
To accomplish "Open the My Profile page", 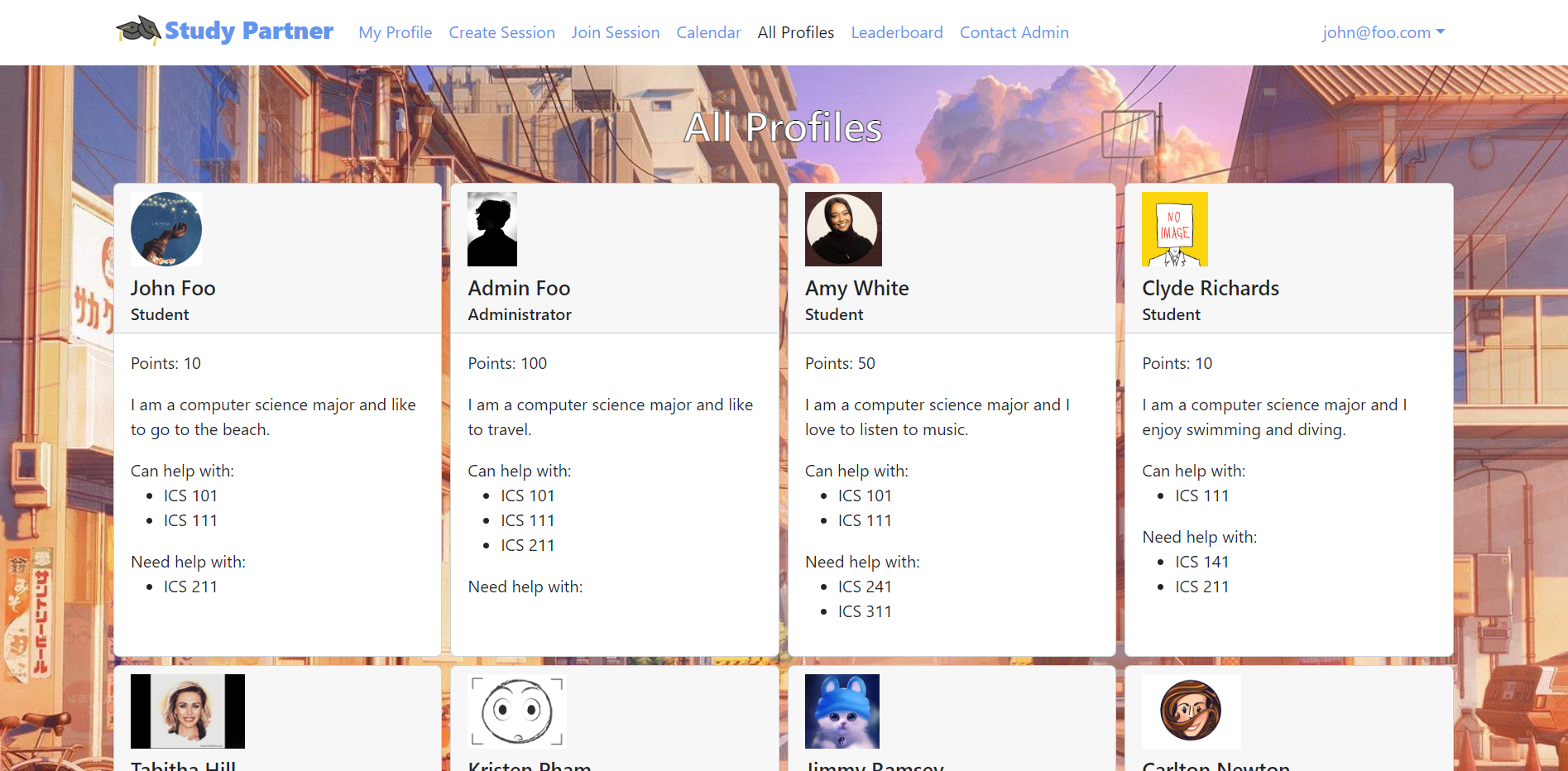I will coord(395,32).
